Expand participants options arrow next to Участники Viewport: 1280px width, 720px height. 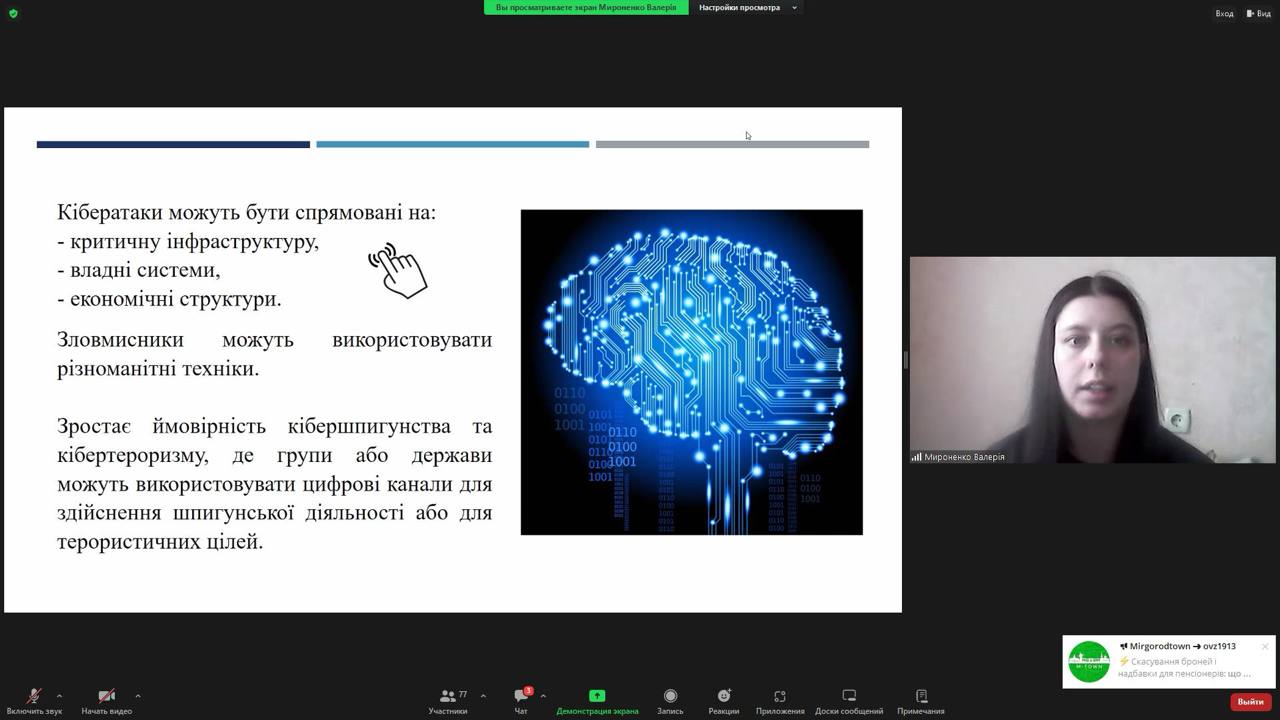[x=483, y=696]
